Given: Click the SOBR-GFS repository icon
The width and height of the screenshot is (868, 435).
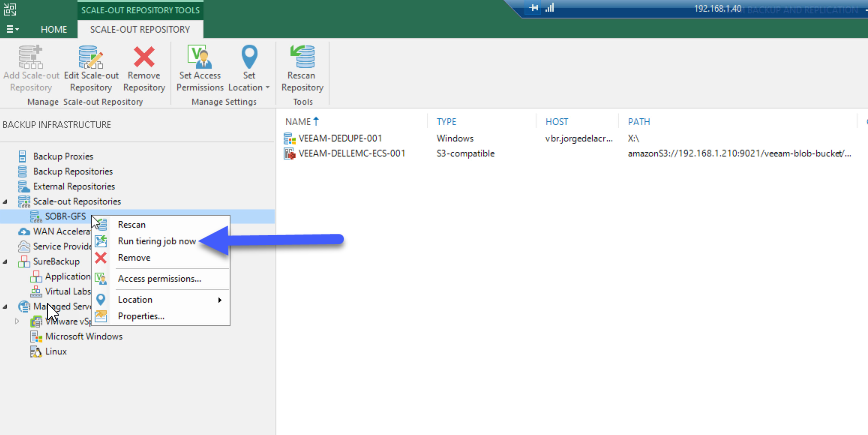Looking at the screenshot, I should point(36,216).
